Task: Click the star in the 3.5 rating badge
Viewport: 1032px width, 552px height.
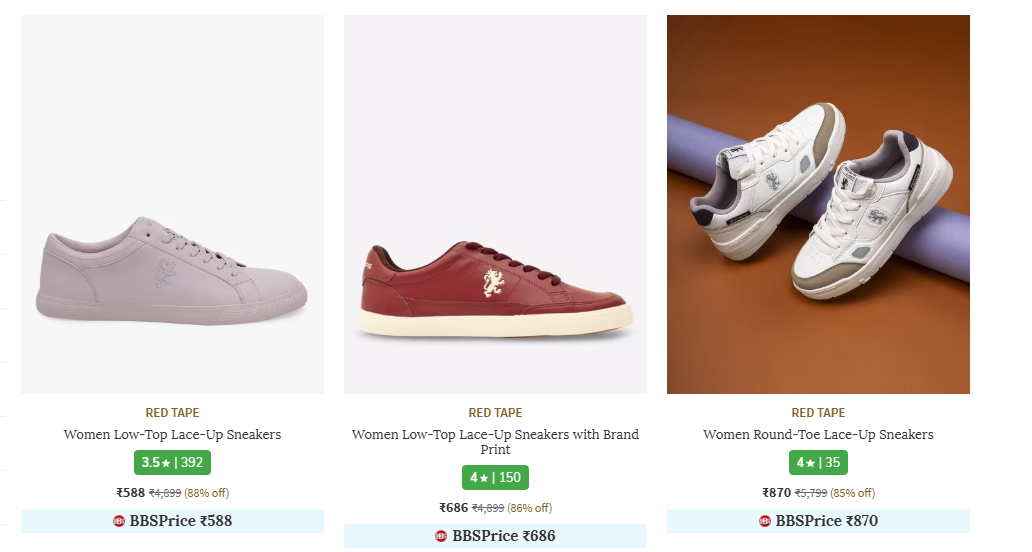Action: tap(166, 463)
